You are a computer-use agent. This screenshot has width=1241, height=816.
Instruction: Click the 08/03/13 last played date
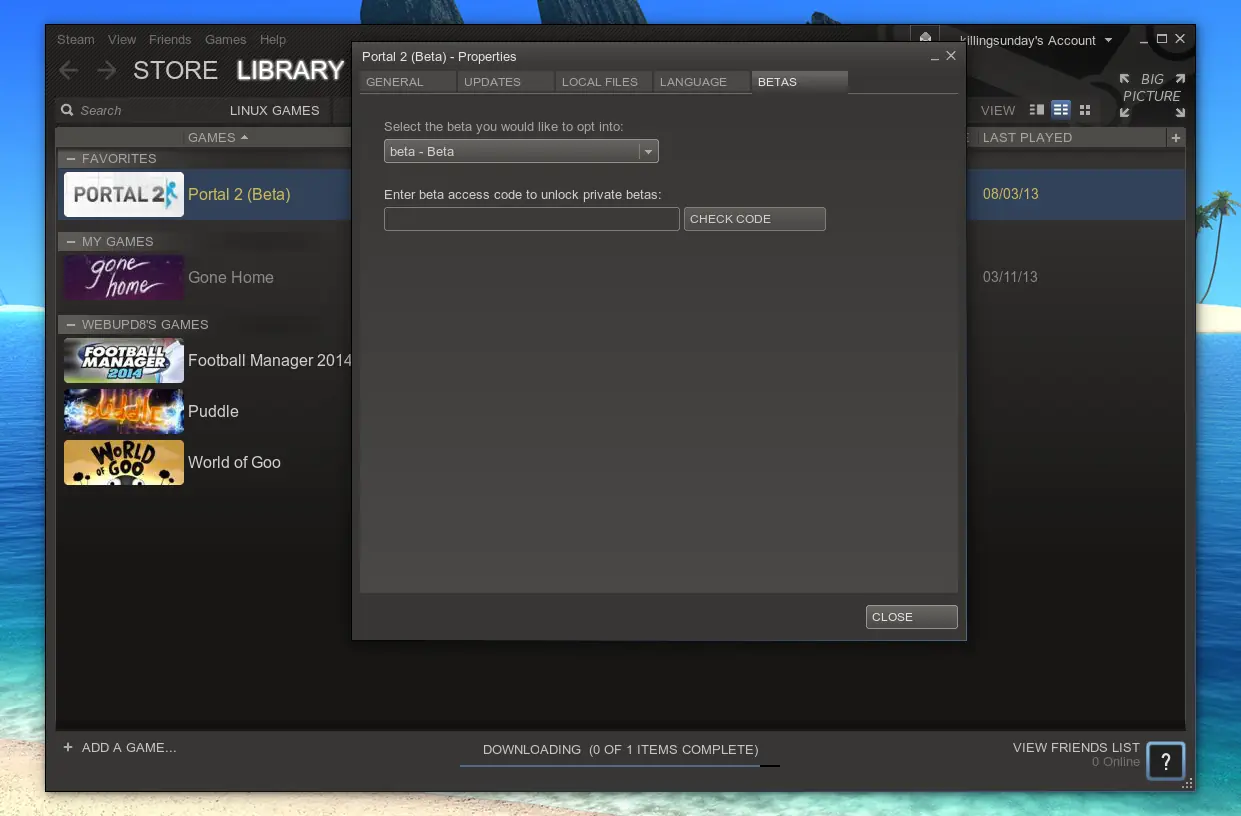(1011, 194)
